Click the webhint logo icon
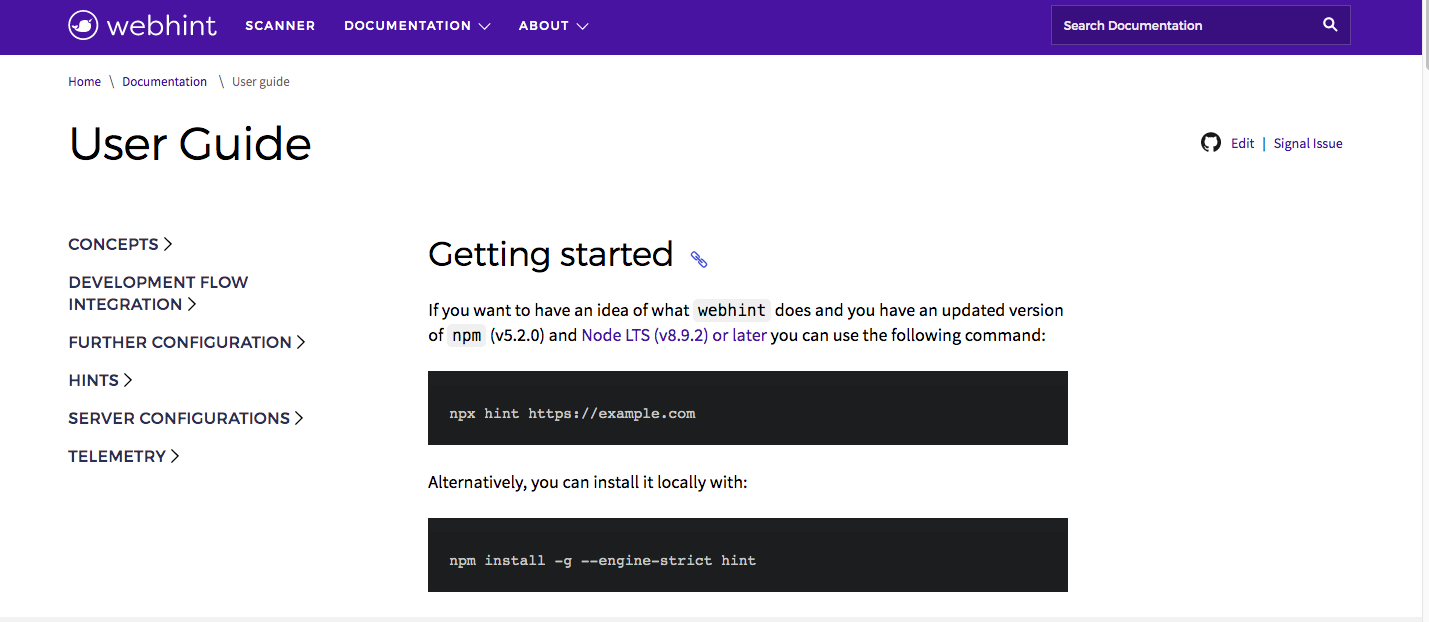The image size is (1429, 622). click(81, 24)
